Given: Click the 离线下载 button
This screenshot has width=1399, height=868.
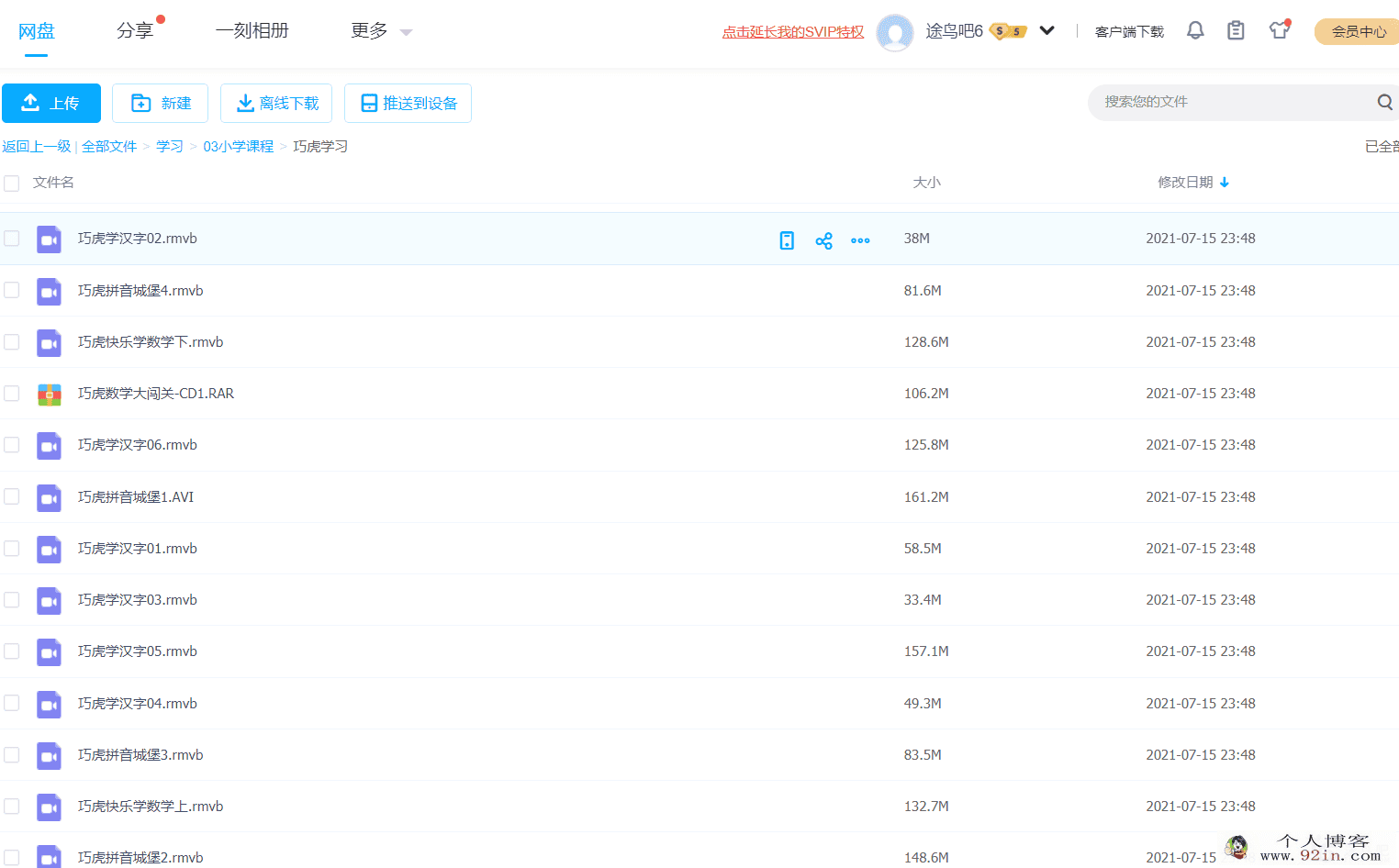Looking at the screenshot, I should click(x=276, y=103).
